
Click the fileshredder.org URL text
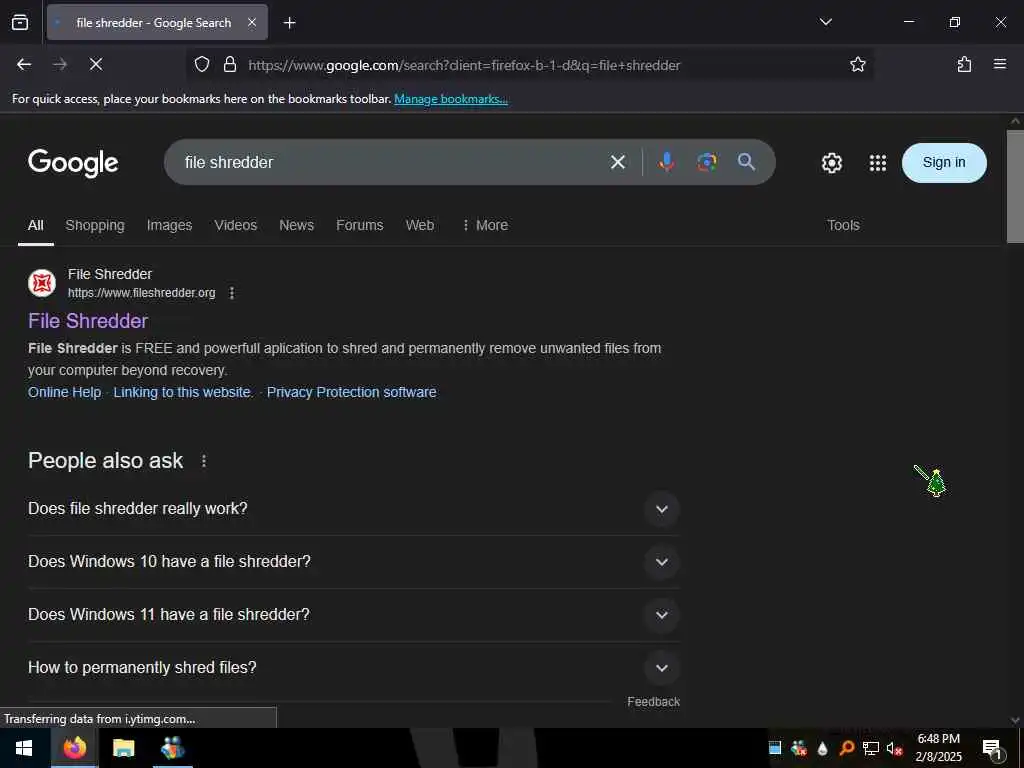point(142,293)
